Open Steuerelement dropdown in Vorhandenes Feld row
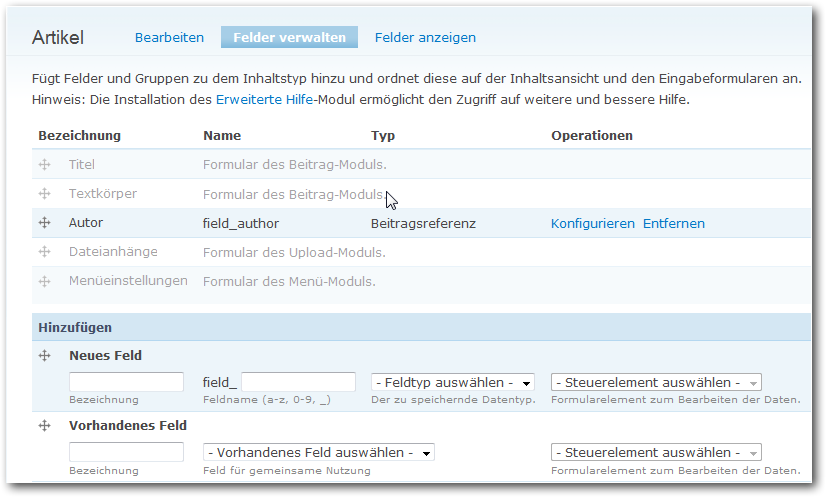This screenshot has width=826, height=497. coord(656,452)
